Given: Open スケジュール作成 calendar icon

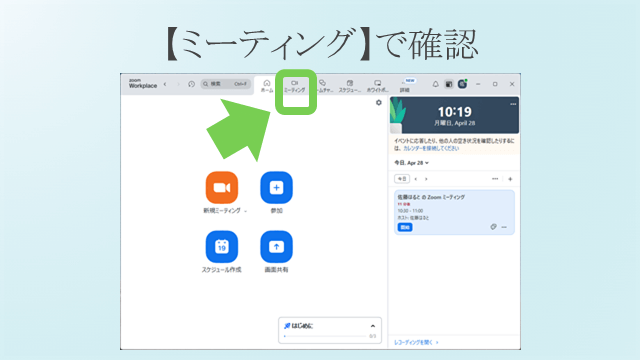Looking at the screenshot, I should click(x=222, y=247).
